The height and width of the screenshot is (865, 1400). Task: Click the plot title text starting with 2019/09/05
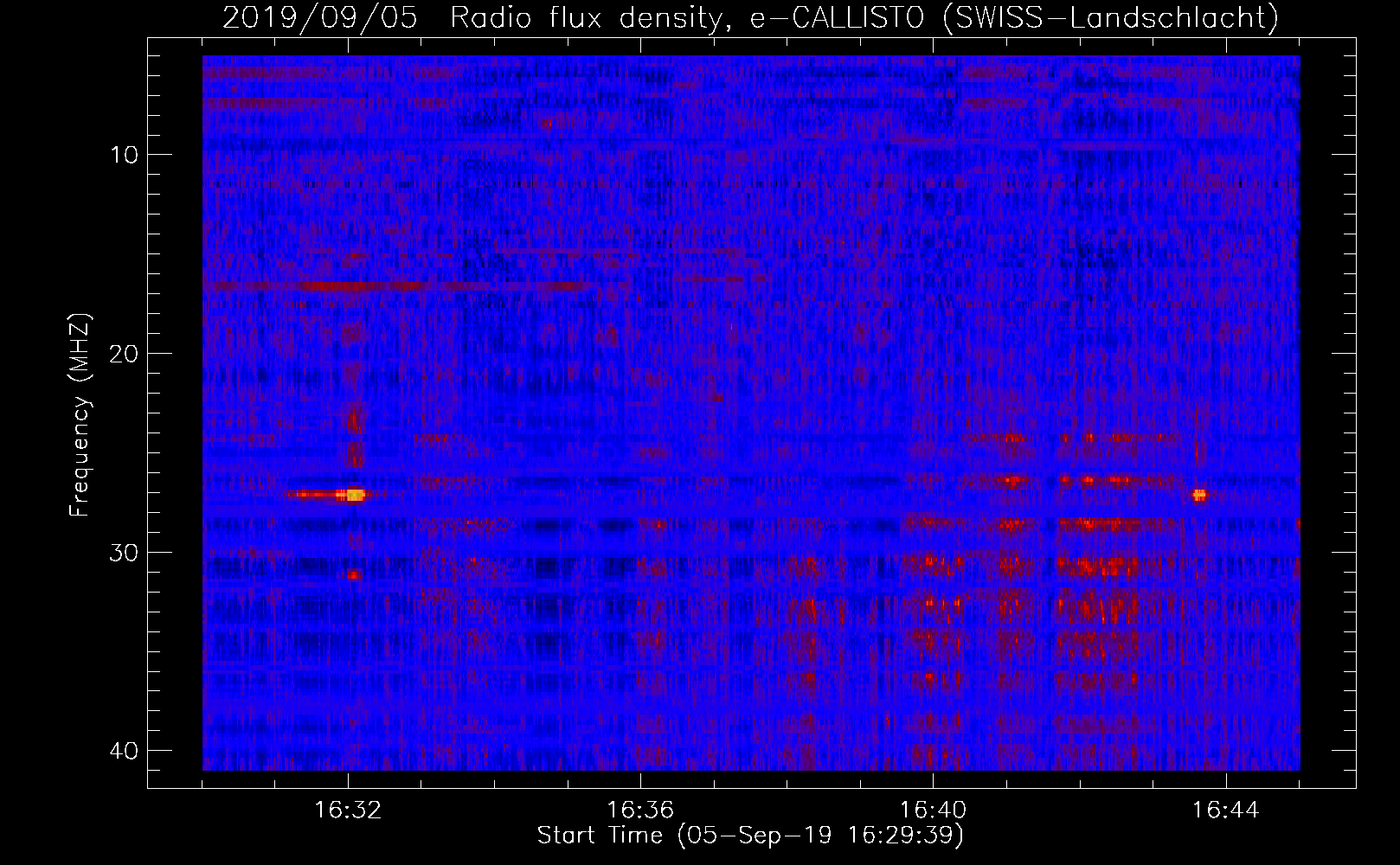pos(750,17)
